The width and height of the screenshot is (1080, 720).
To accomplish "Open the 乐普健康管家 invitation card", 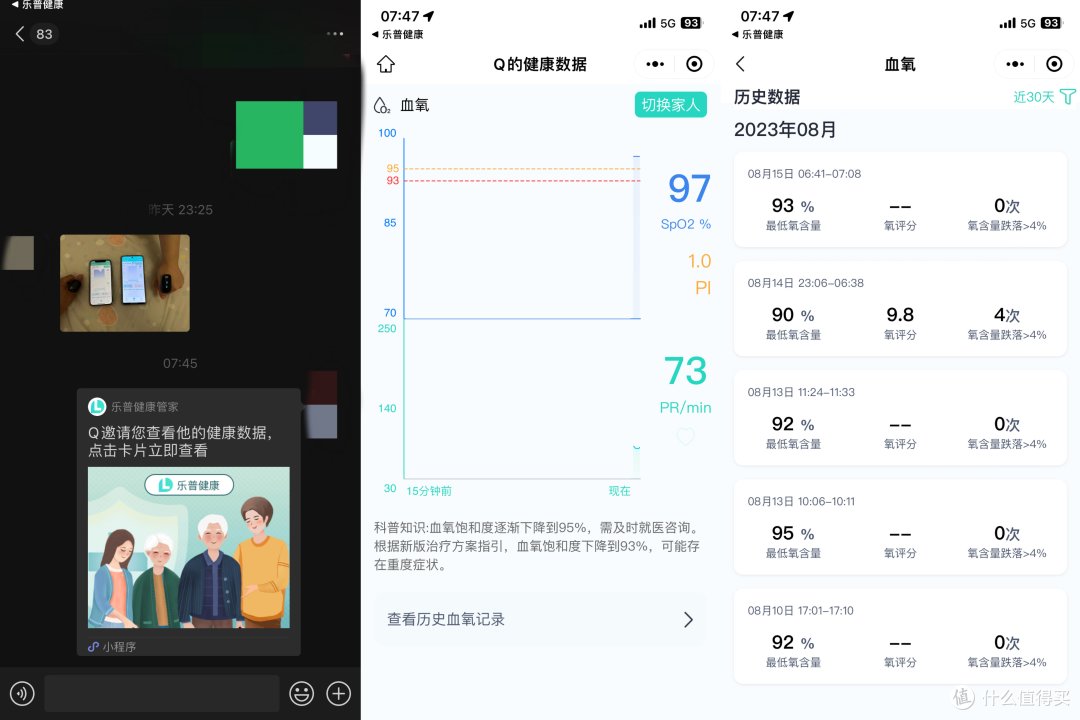I will pos(189,522).
